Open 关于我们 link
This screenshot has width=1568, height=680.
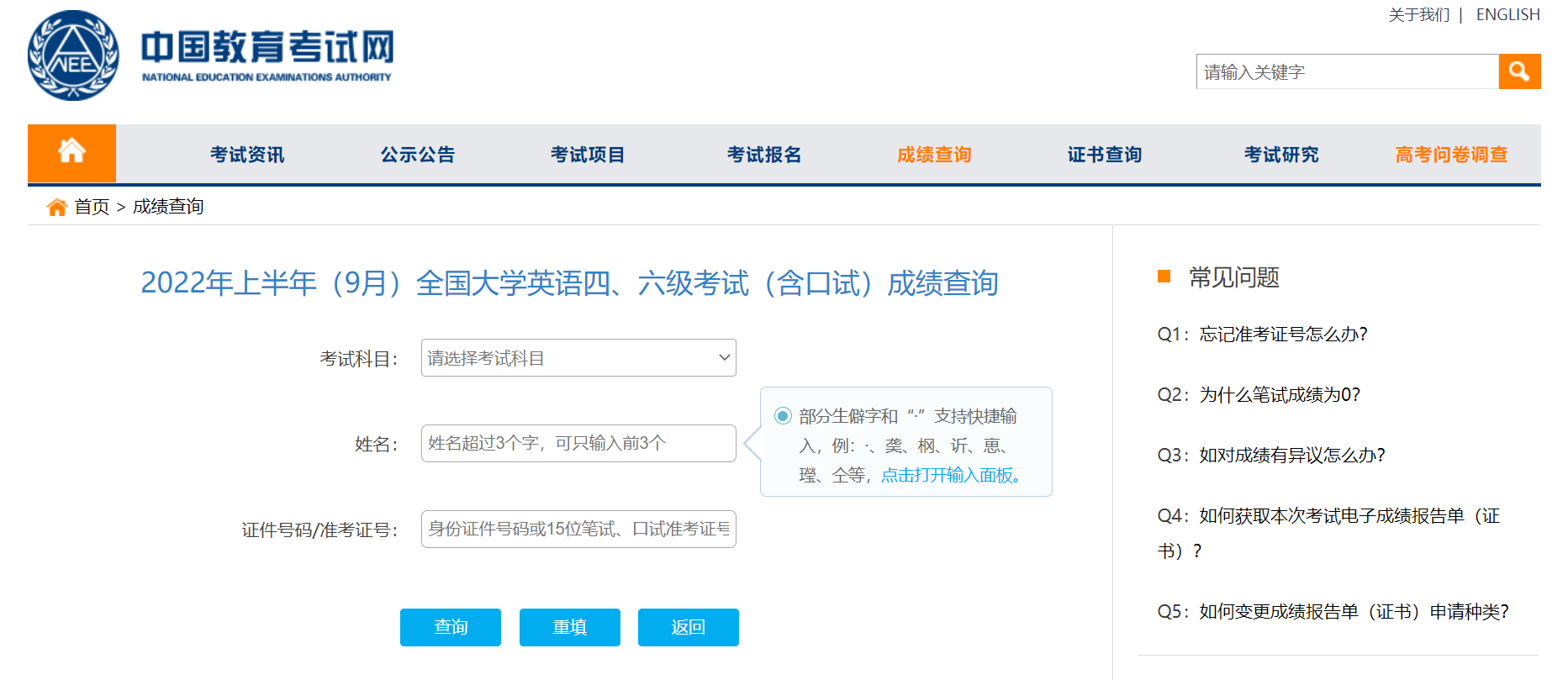point(1418,15)
